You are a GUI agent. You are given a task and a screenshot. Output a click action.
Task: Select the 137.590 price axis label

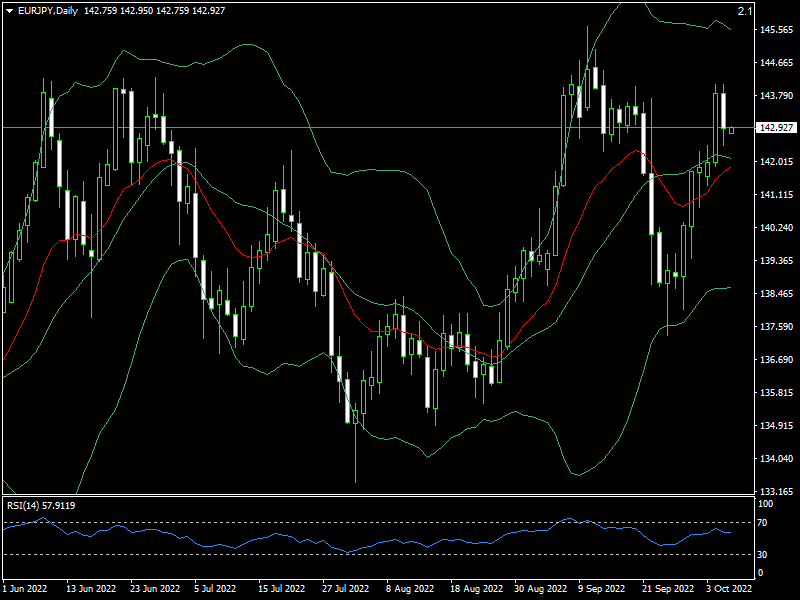777,327
